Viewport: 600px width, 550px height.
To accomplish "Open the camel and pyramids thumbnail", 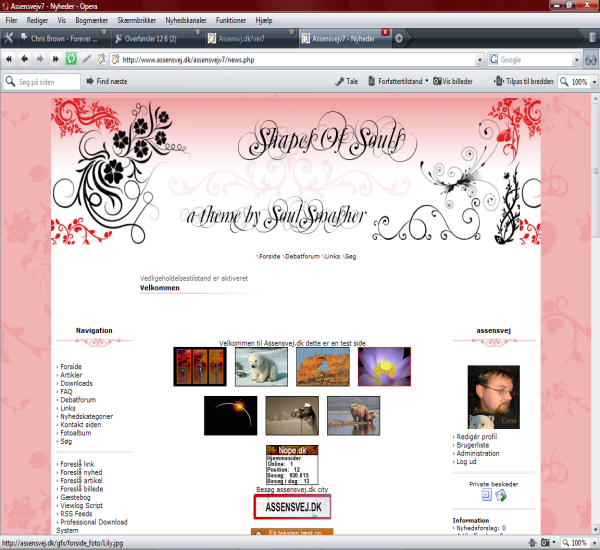I will tap(292, 416).
